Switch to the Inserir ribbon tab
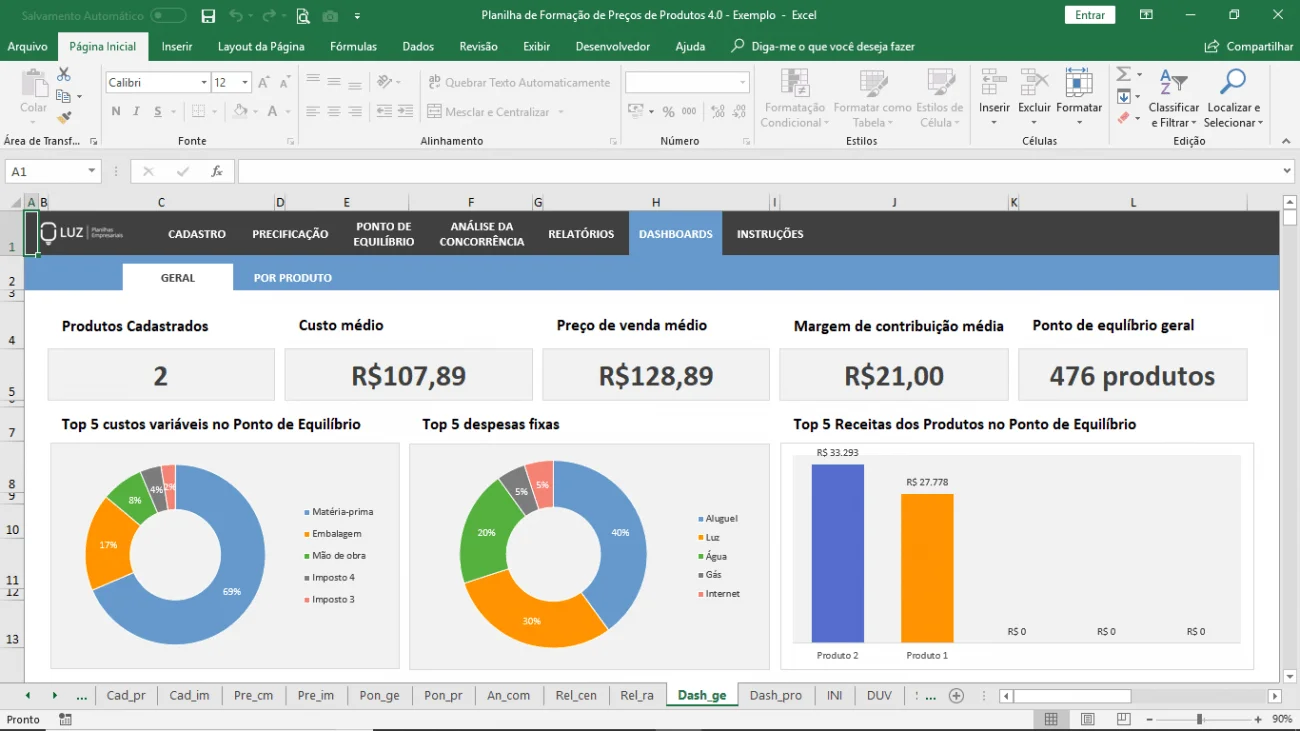The image size is (1300, 731). tap(177, 46)
